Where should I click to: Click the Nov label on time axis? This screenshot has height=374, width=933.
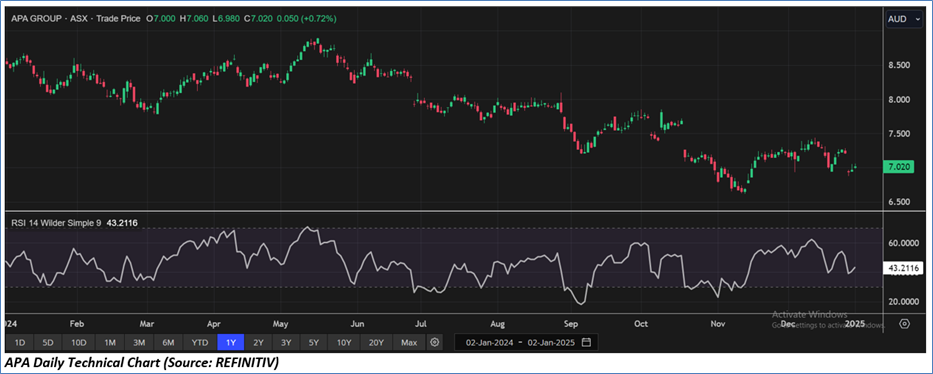coord(718,324)
